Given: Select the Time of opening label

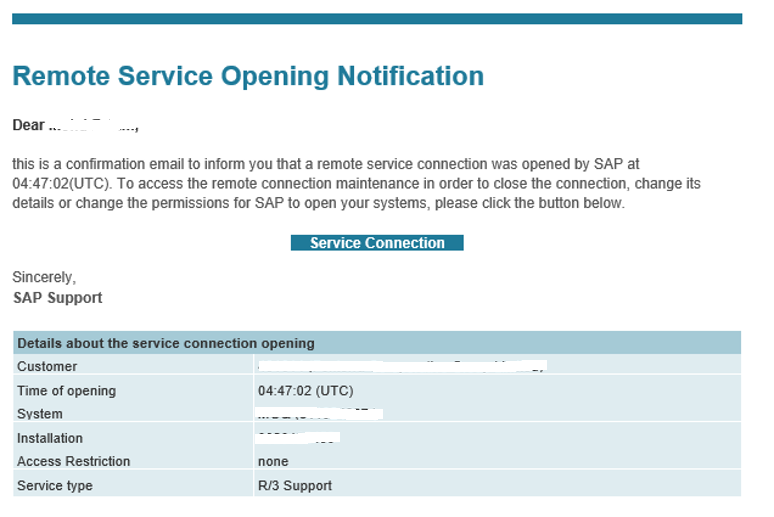Looking at the screenshot, I should [x=67, y=391].
